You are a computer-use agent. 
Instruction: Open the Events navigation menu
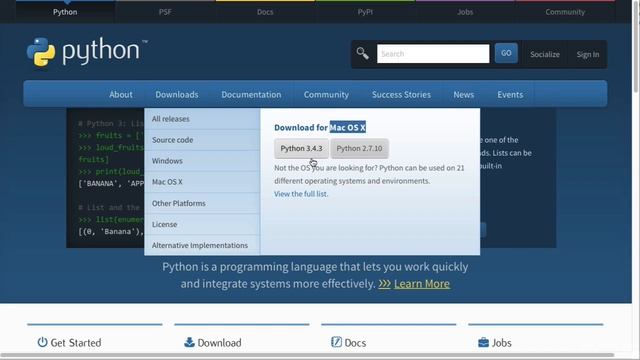[510, 94]
